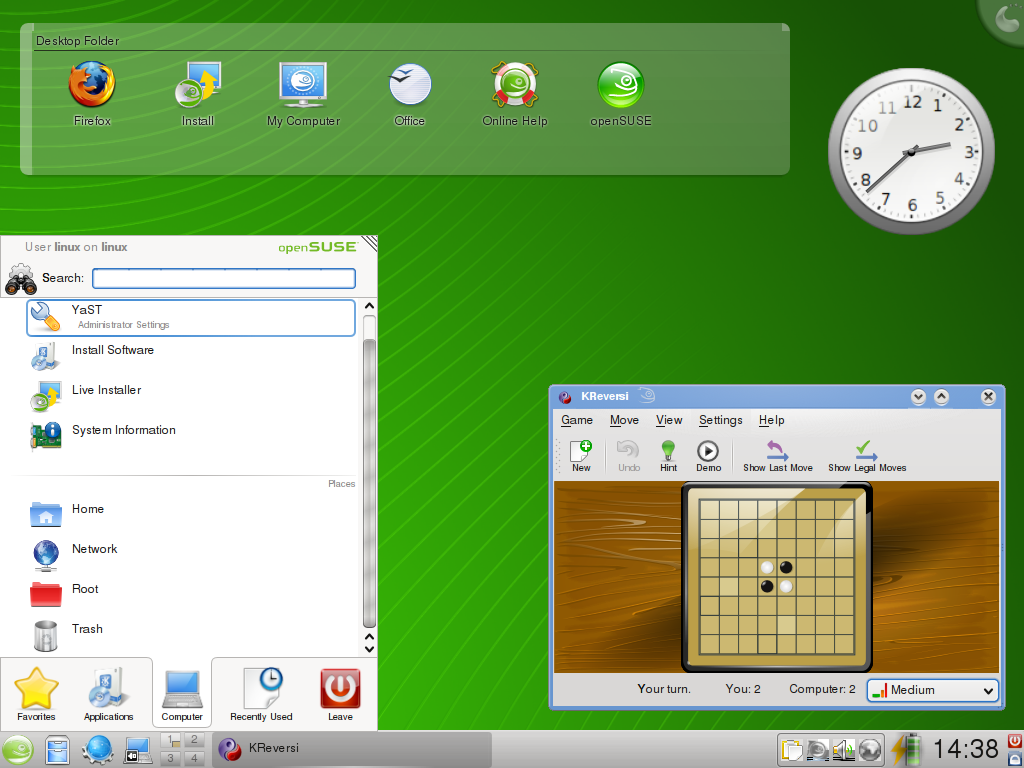Click the "You: 2" score text
The image size is (1024, 768).
click(743, 689)
